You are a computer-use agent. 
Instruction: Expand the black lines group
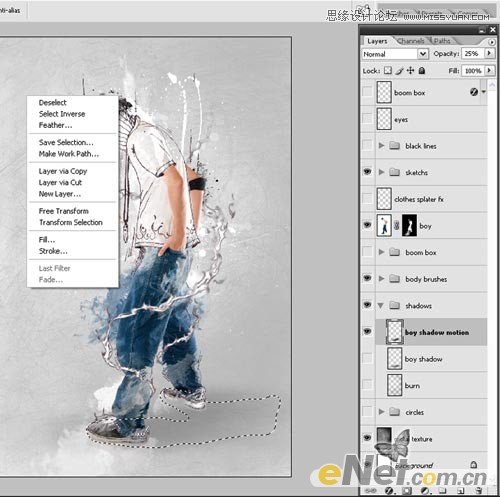(x=381, y=145)
